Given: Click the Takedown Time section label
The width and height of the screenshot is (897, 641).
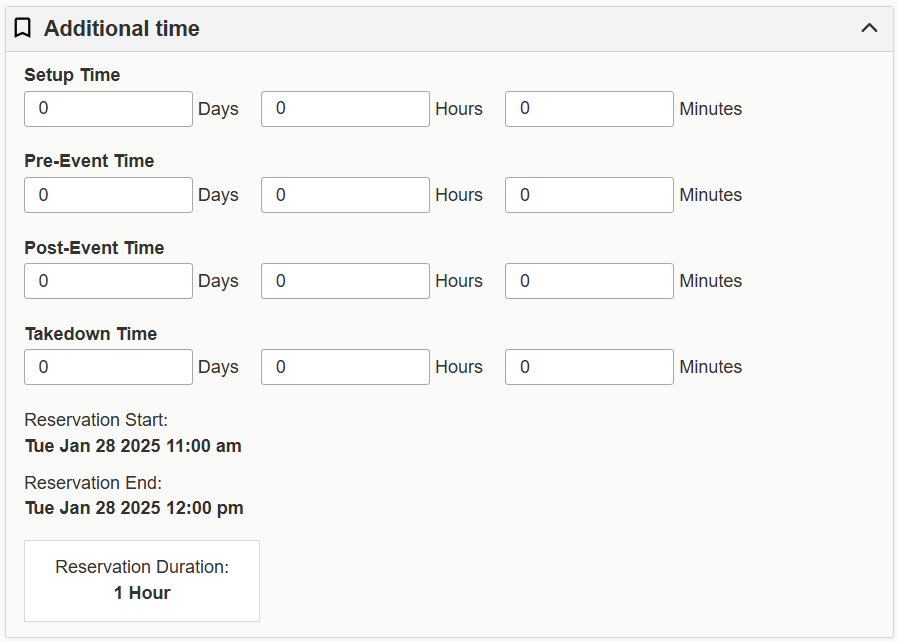Looking at the screenshot, I should [91, 334].
